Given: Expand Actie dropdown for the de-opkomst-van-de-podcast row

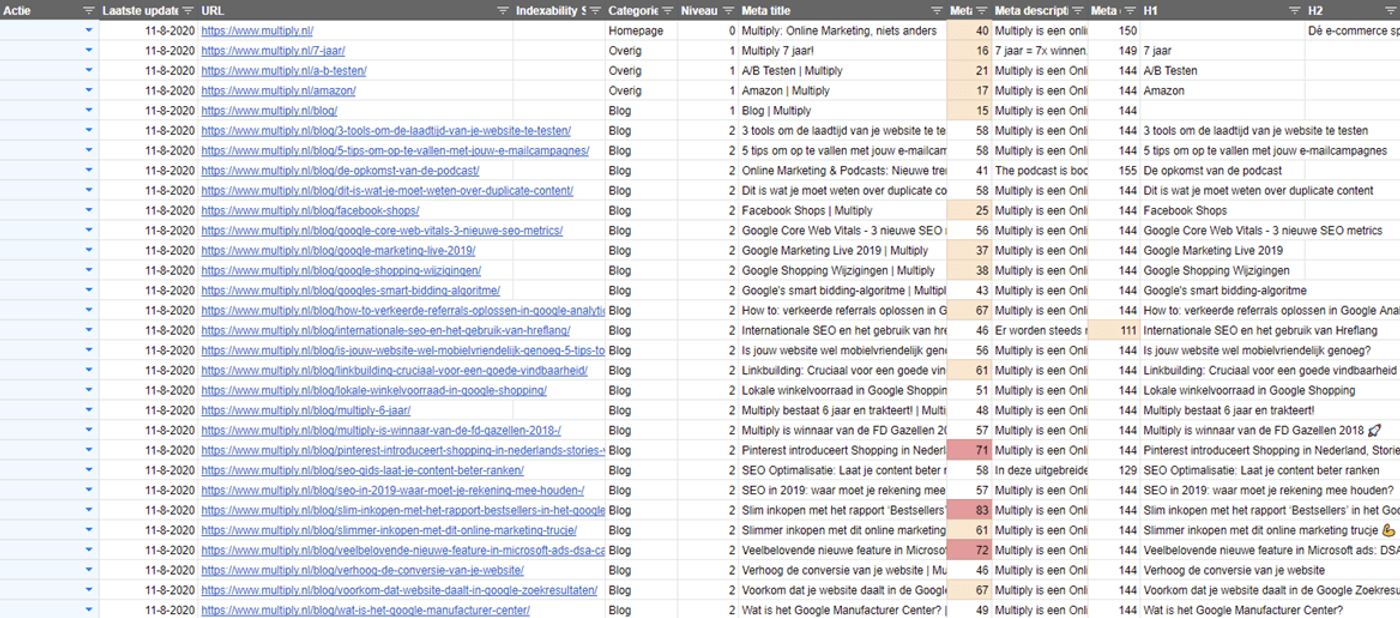Looking at the screenshot, I should pyautogui.click(x=88, y=171).
